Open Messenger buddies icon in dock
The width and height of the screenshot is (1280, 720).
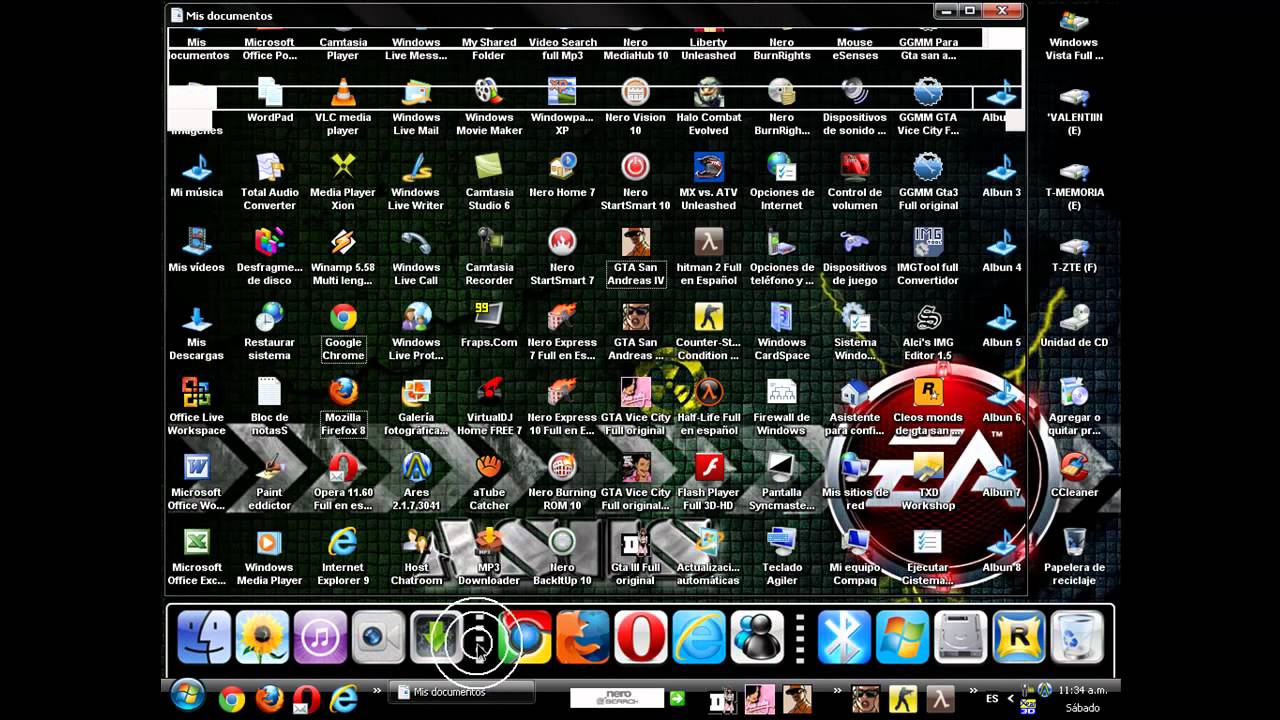[x=757, y=637]
